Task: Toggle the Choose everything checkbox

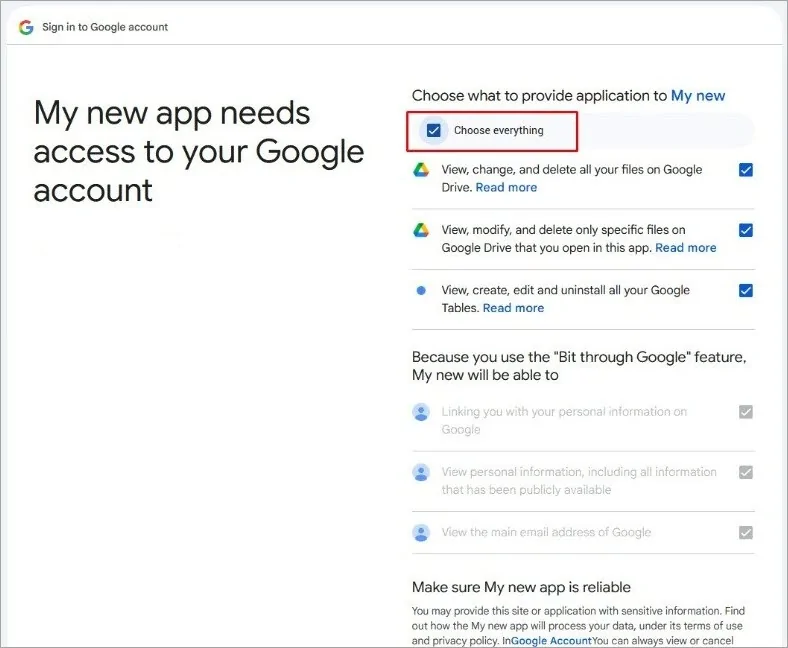Action: click(x=434, y=130)
